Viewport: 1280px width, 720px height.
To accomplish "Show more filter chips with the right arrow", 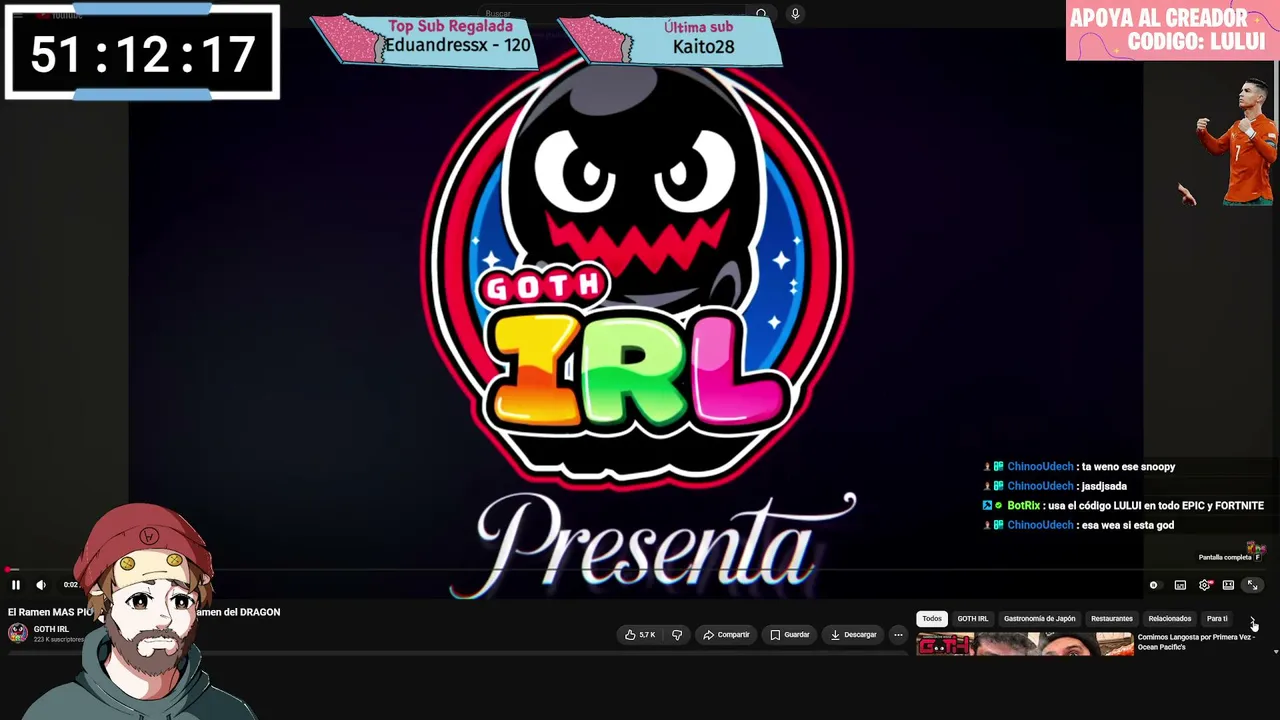I will click(x=1253, y=620).
